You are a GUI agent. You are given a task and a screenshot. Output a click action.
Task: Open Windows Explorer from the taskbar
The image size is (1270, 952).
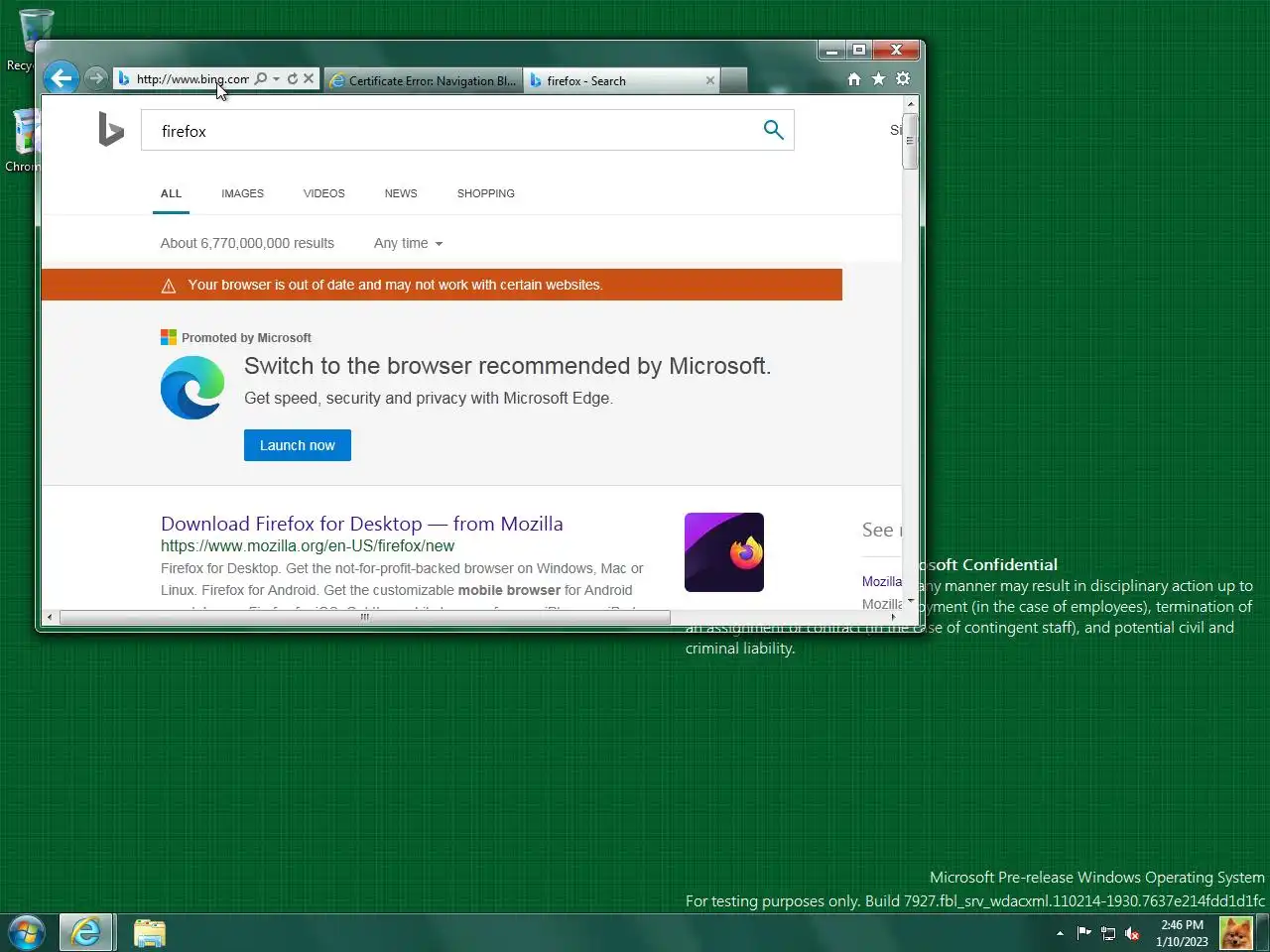(x=150, y=933)
